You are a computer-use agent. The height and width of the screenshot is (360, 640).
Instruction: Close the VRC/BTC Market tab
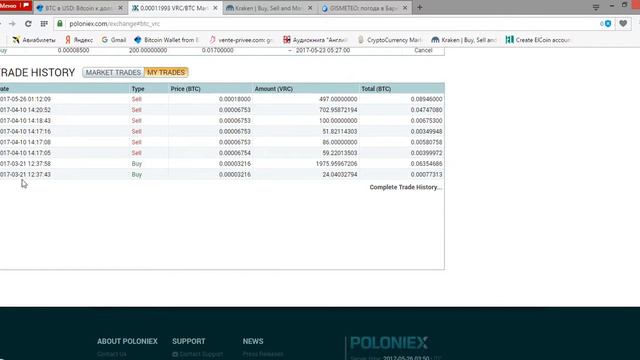click(215, 8)
